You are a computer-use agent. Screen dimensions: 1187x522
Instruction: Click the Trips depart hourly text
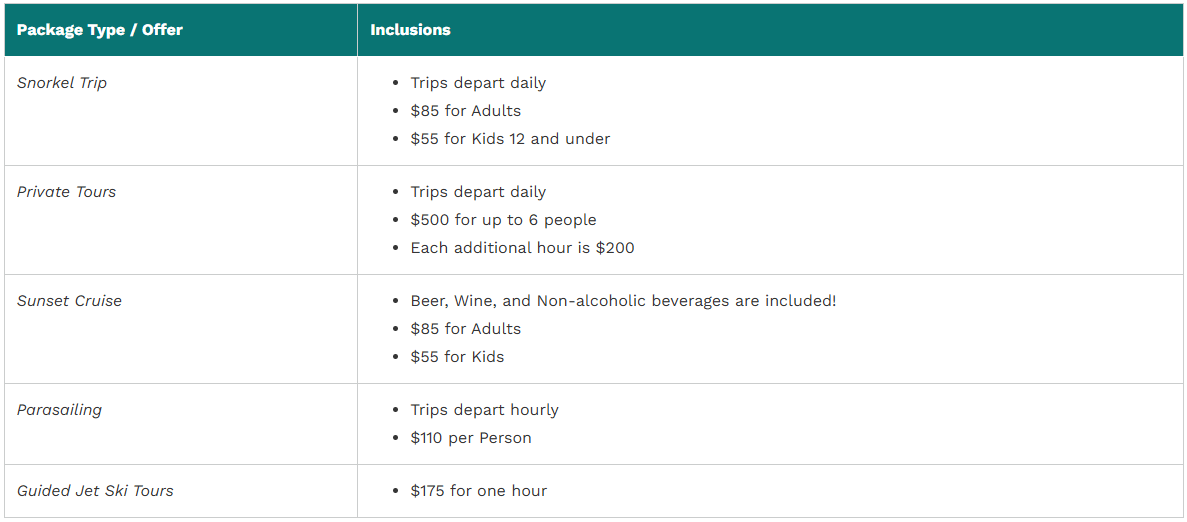point(484,410)
